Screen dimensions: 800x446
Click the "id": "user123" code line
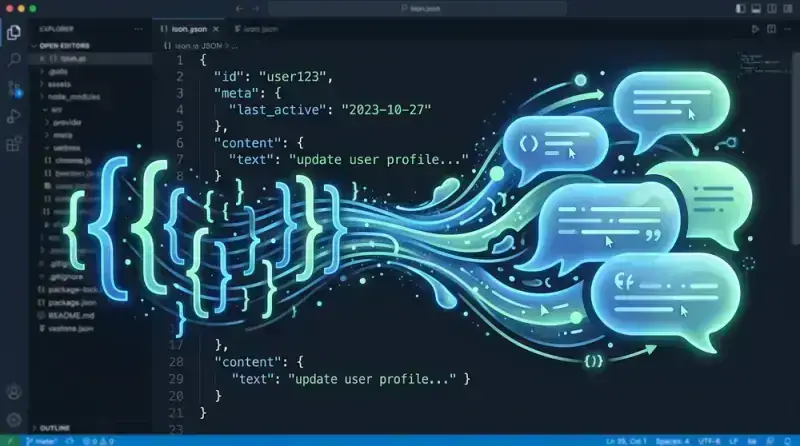[273, 77]
